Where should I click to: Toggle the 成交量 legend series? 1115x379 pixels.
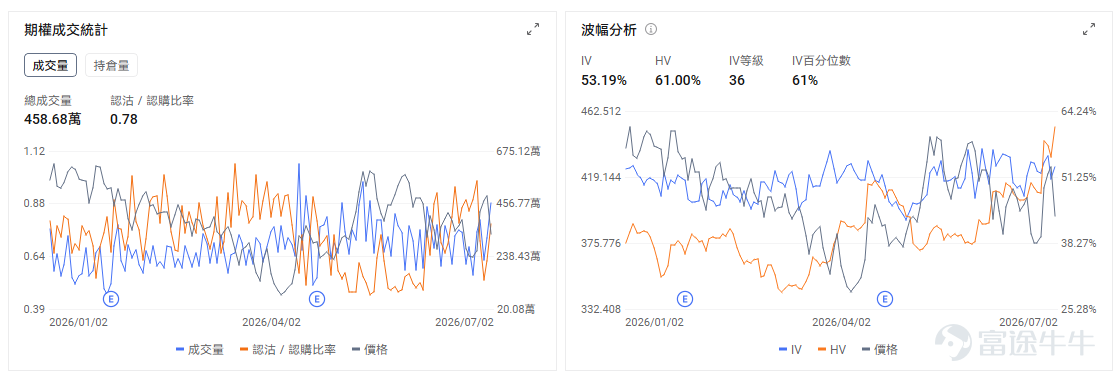tap(200, 349)
